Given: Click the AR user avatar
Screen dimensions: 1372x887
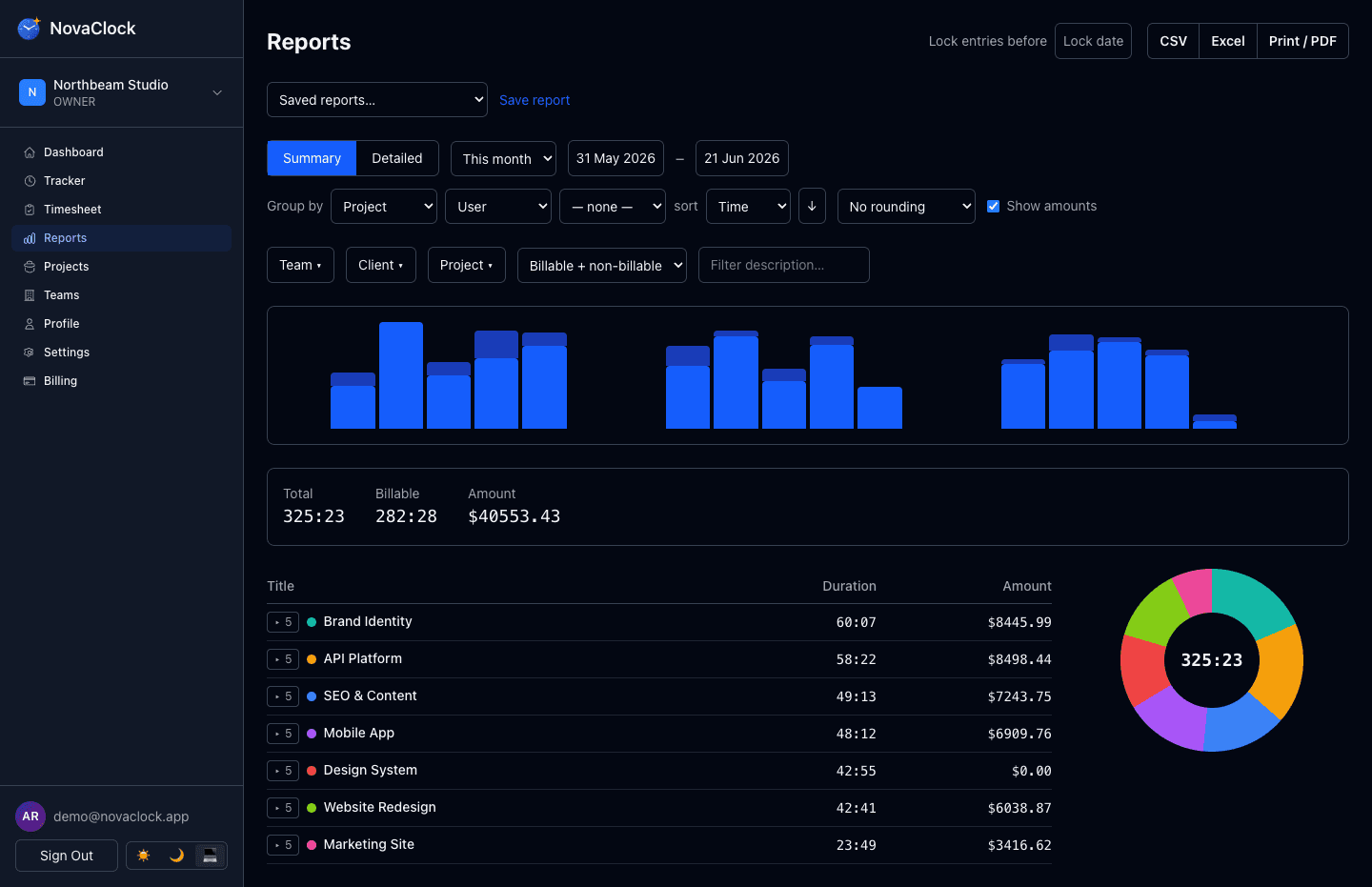Looking at the screenshot, I should [30, 816].
